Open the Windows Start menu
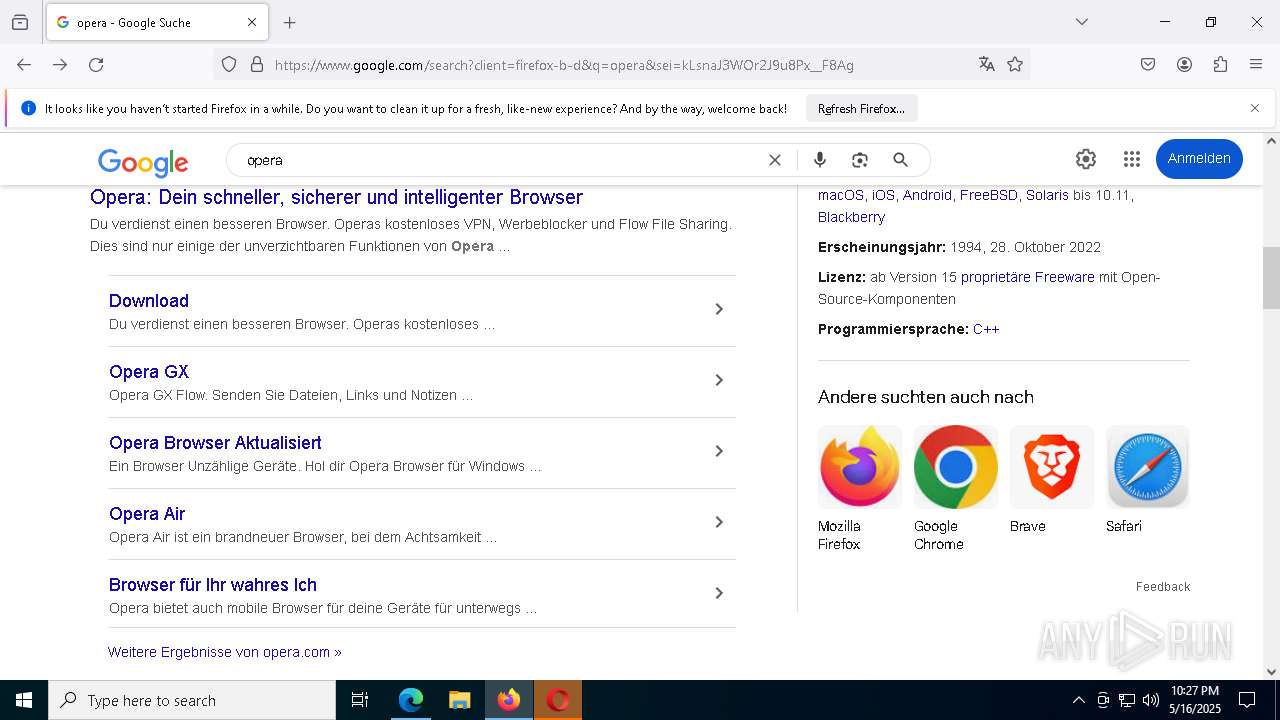Image resolution: width=1280 pixels, height=720 pixels. pos(24,700)
